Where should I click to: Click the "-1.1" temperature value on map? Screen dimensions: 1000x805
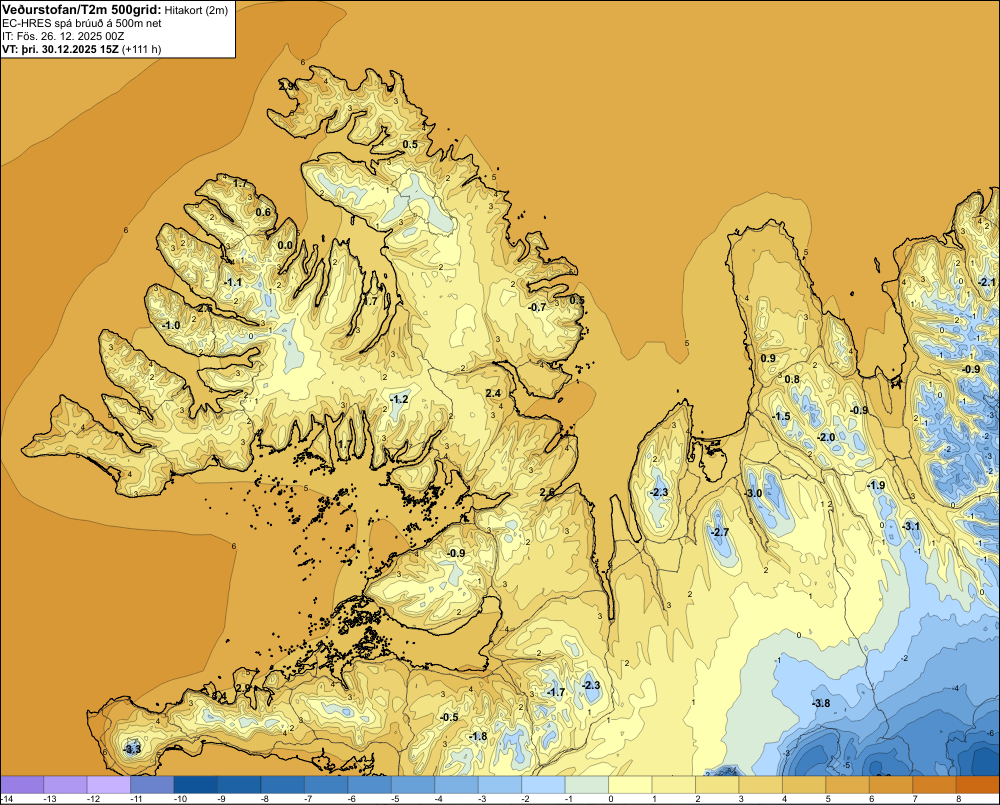pos(233,282)
